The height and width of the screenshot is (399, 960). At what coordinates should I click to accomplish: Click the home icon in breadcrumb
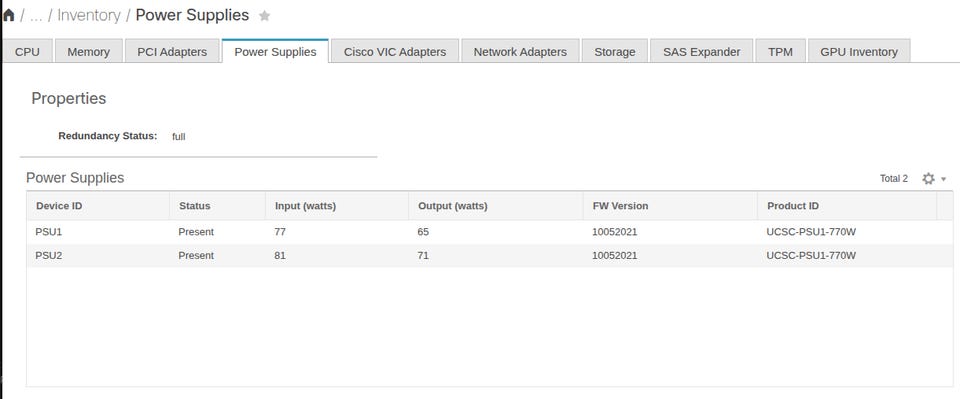[9, 15]
